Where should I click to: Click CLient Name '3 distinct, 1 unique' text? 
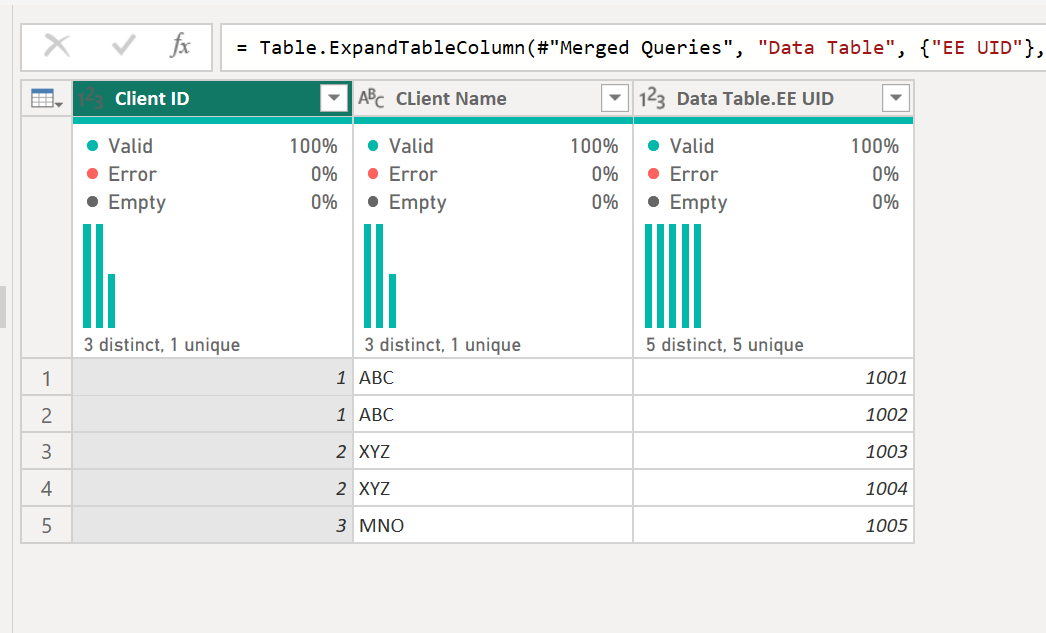tap(442, 345)
